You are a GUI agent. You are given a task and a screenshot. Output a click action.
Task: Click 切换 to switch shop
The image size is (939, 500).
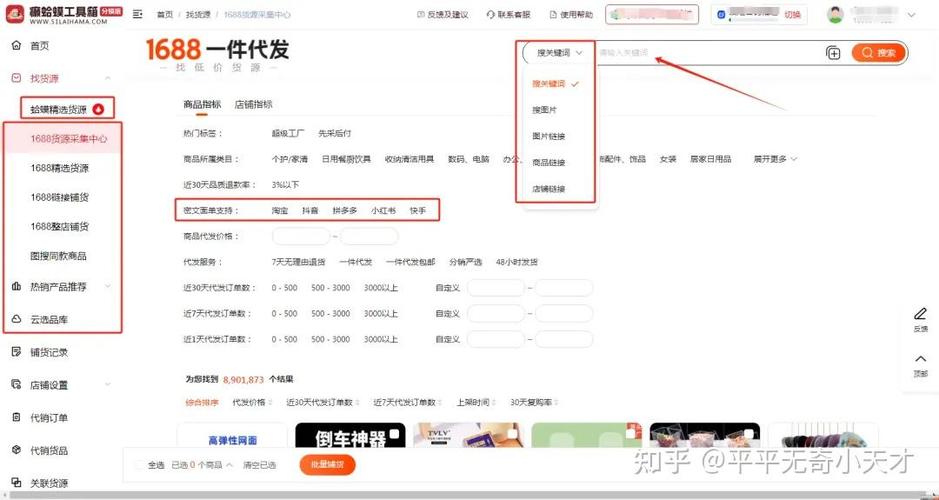792,14
